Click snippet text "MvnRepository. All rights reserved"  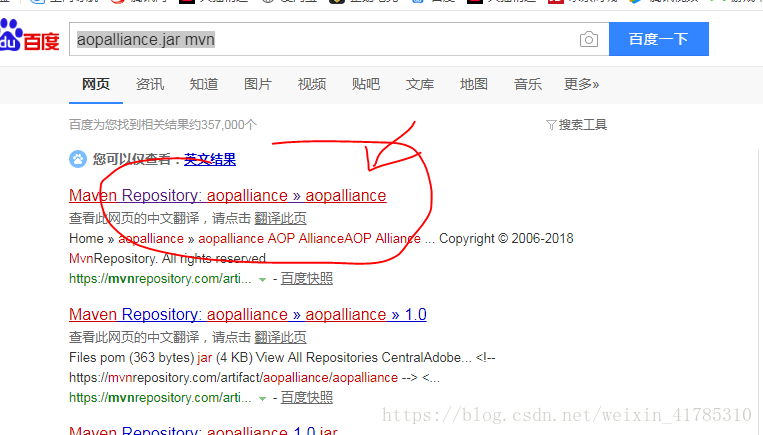coord(167,258)
